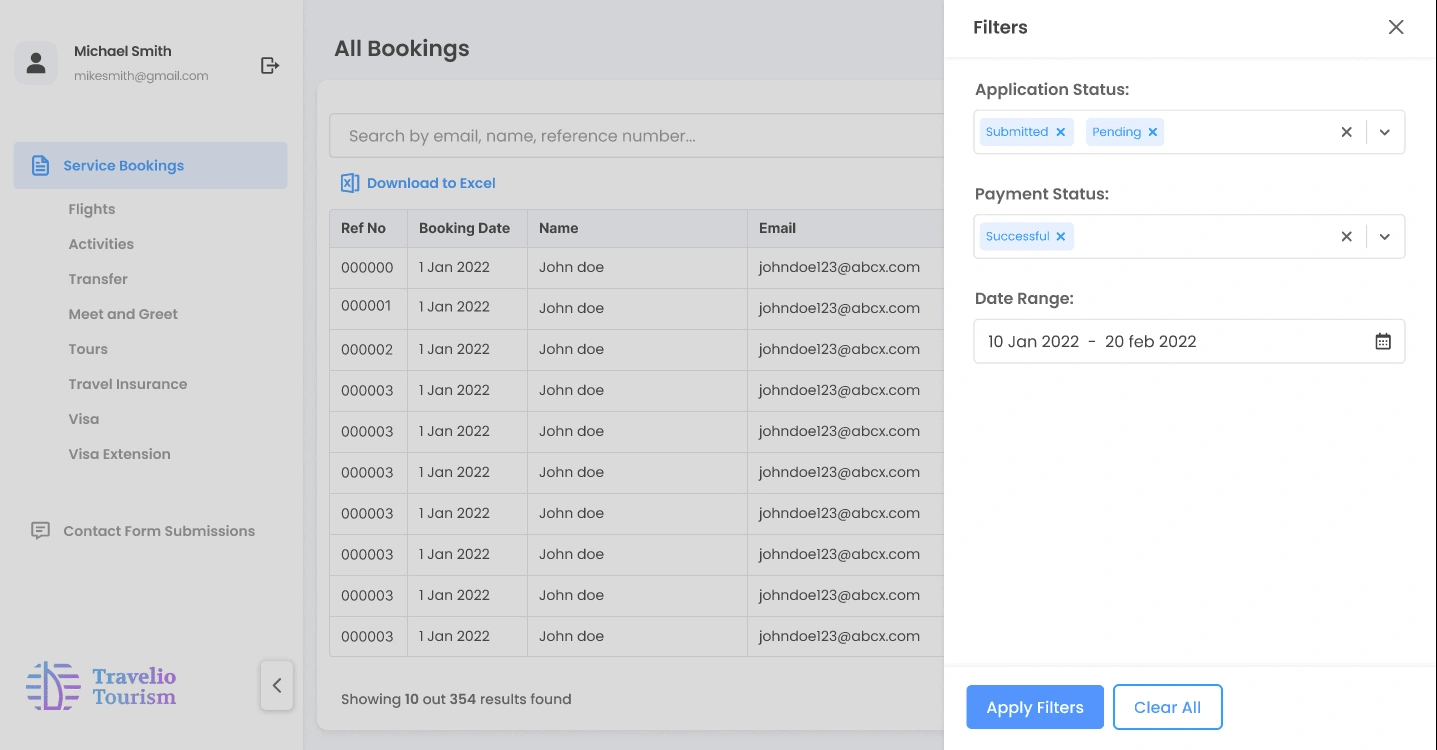Click the bookings search field
Image resolution: width=1437 pixels, height=750 pixels.
tap(630, 136)
